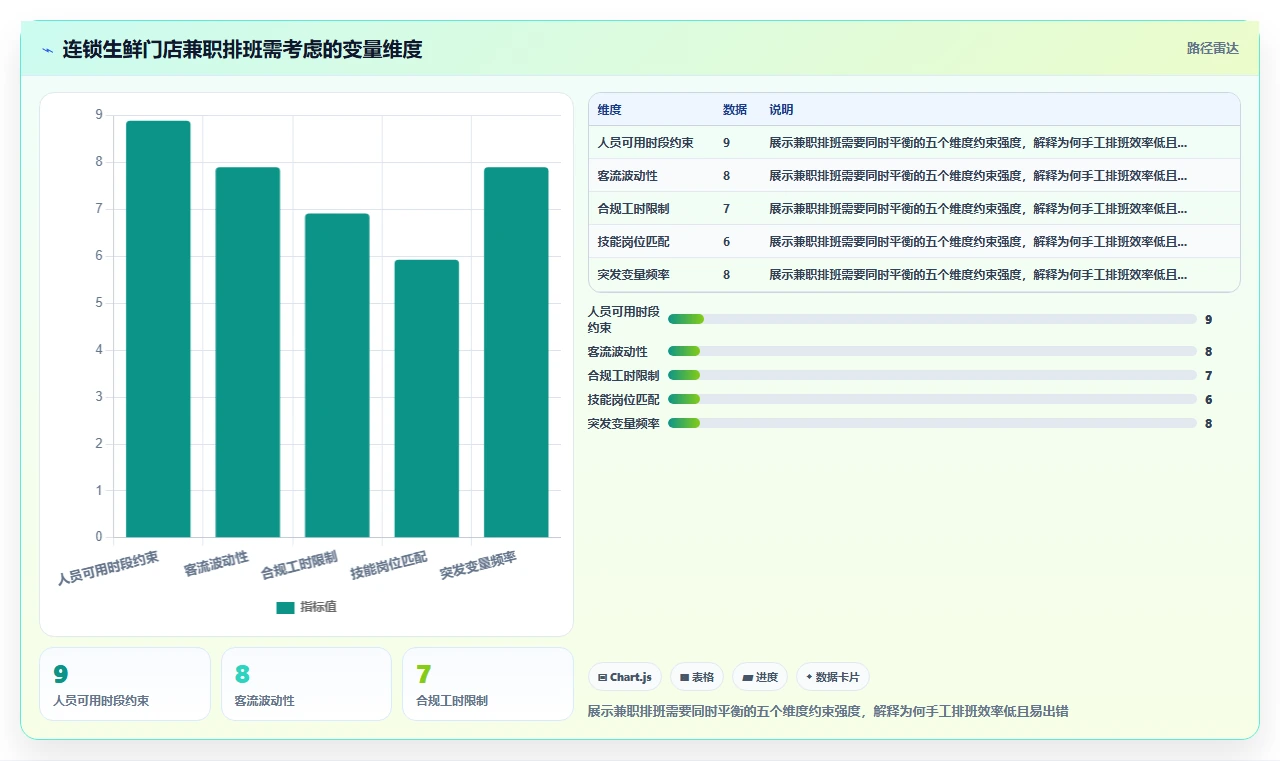Viewport: 1280px width, 761px height.
Task: Click x-axis label 技能岗位匹配
Action: (388, 565)
